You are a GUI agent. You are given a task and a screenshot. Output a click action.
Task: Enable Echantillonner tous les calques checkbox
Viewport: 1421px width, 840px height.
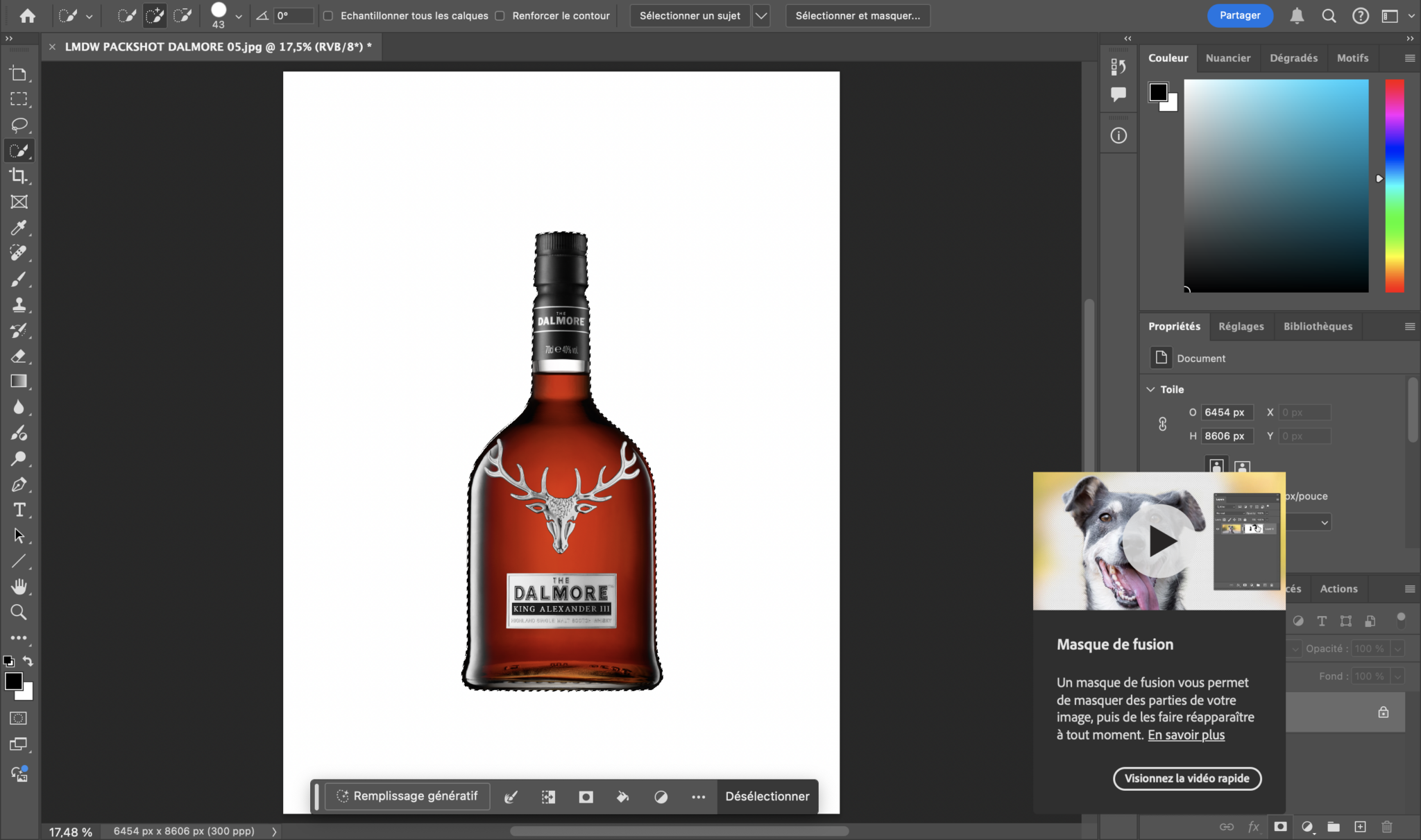click(328, 15)
